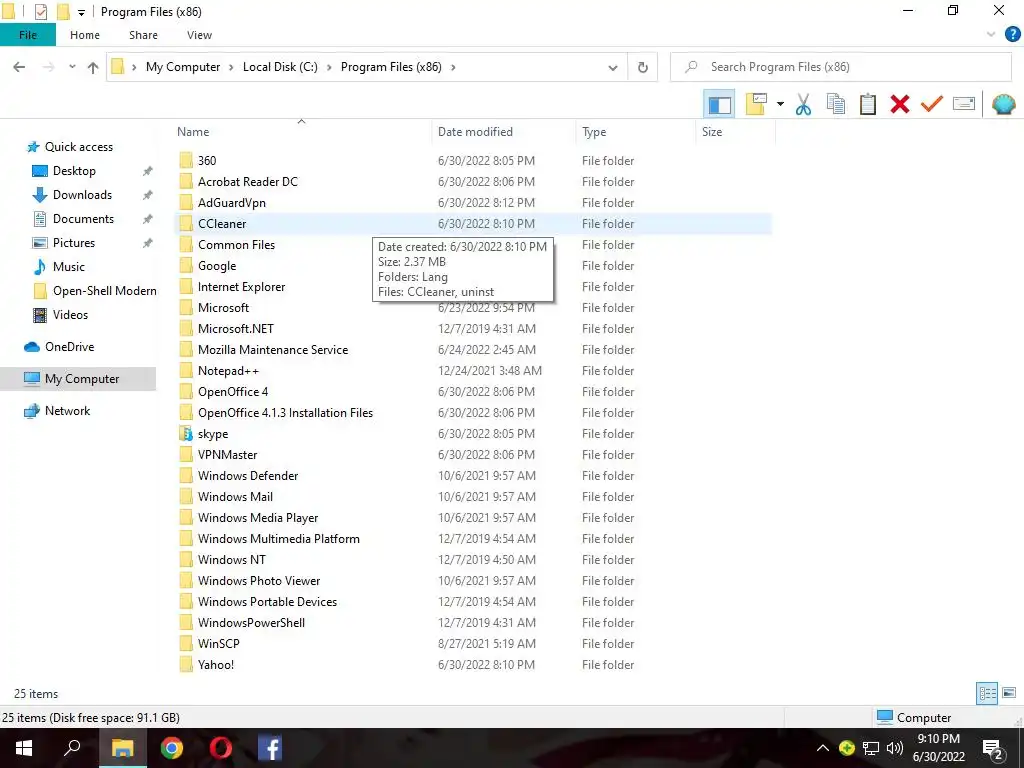
Task: Open Facebook from the taskbar
Action: point(270,748)
